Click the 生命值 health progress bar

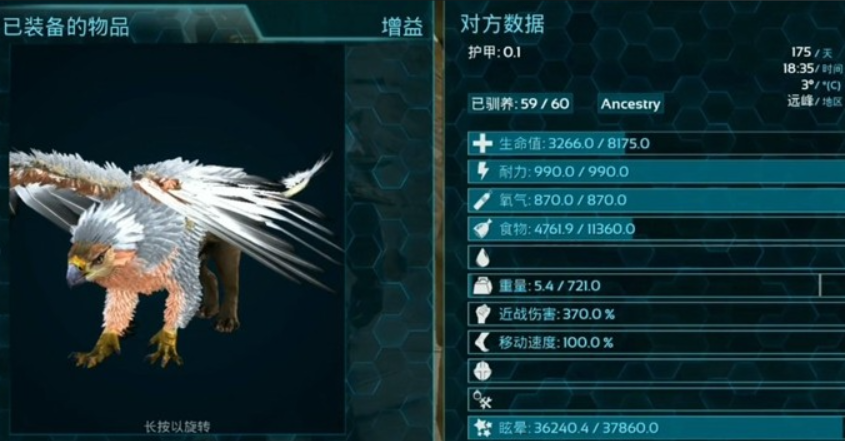coord(656,143)
